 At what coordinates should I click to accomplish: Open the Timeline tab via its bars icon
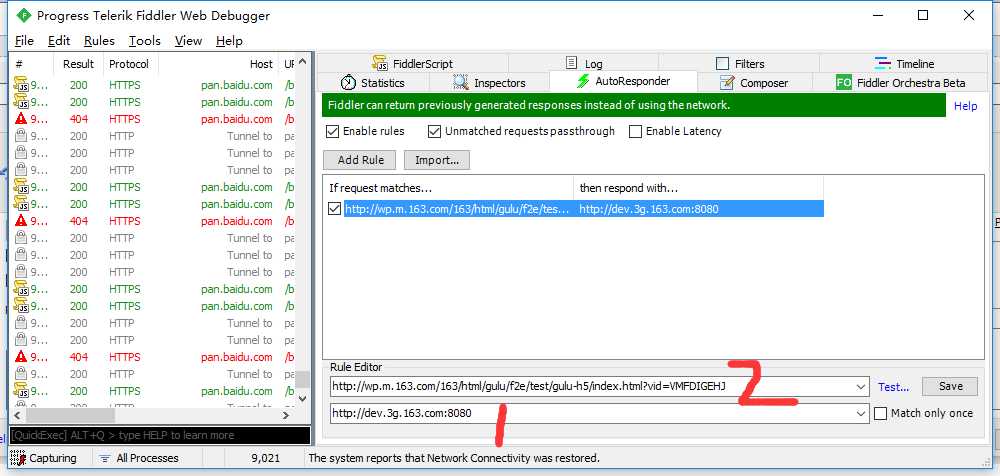883,63
